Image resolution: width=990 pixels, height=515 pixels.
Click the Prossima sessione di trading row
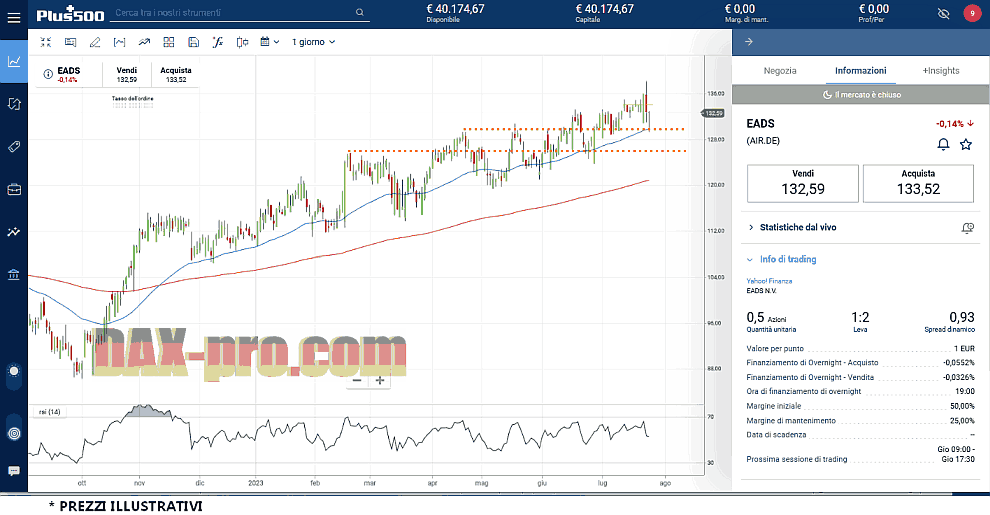pos(861,454)
